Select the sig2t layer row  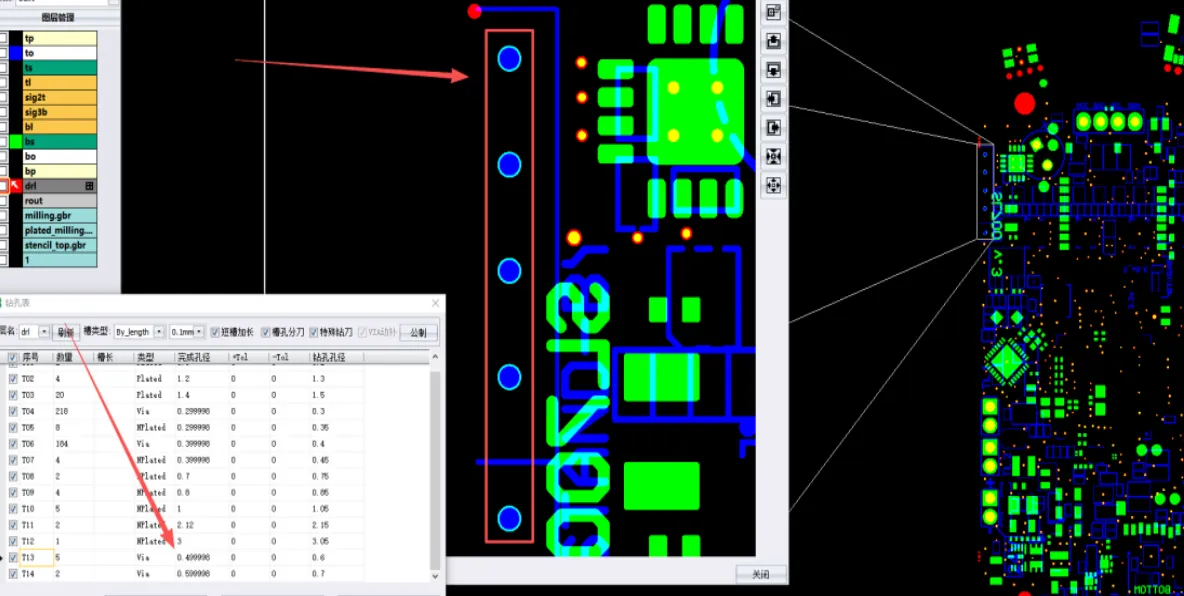[60, 97]
